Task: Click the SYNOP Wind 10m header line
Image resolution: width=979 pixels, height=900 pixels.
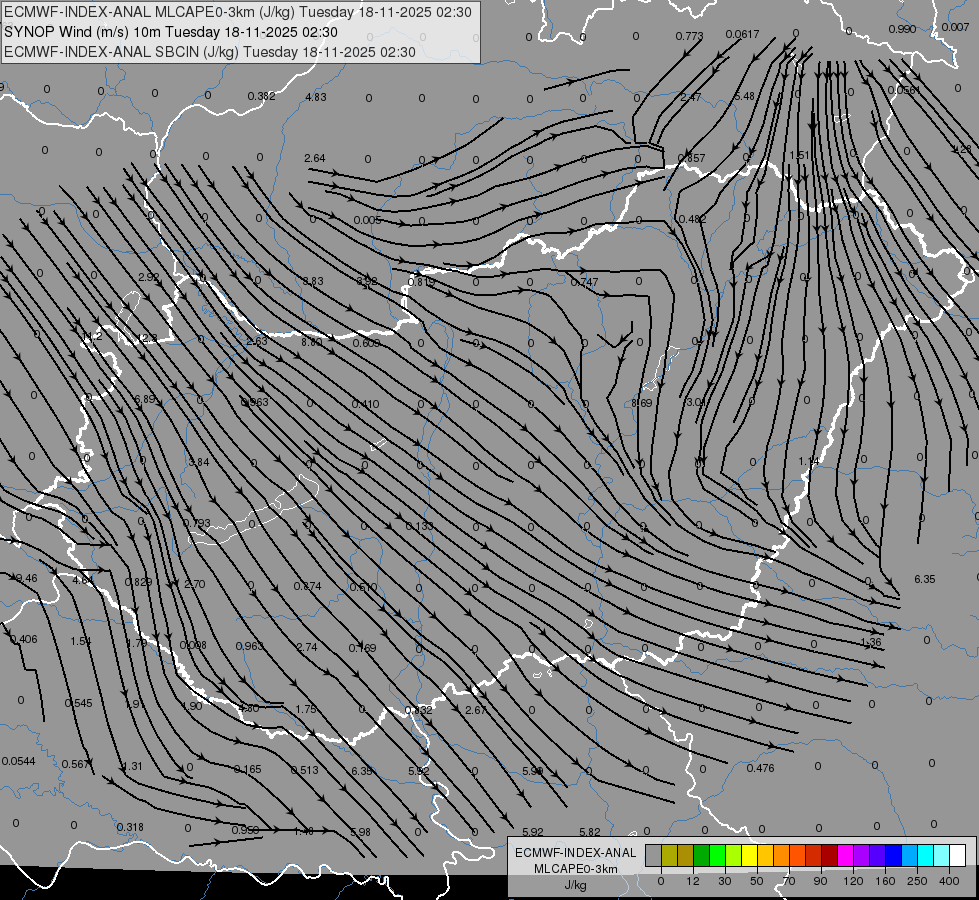Action: (171, 32)
